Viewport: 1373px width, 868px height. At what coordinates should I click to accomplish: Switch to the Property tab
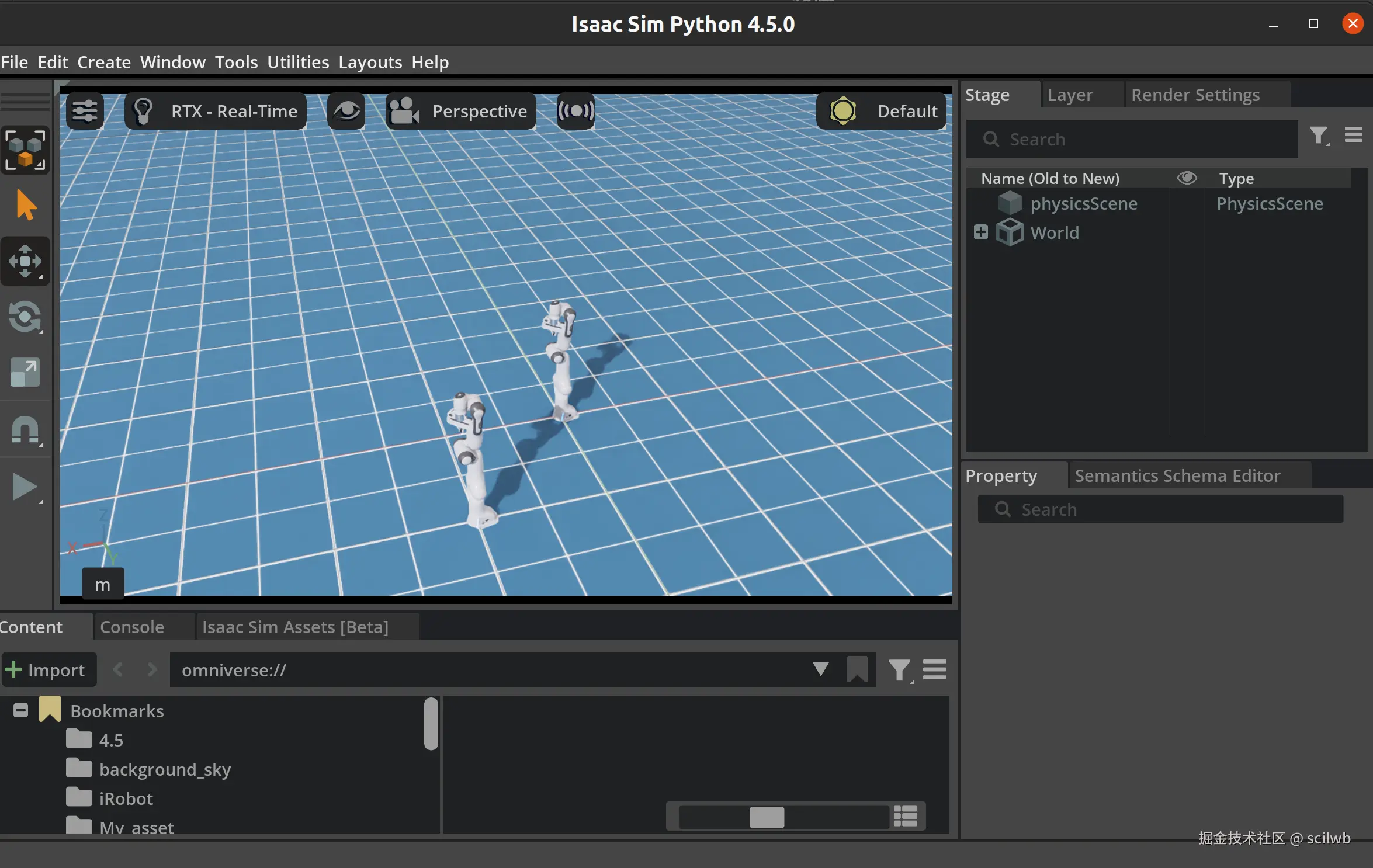coord(1001,475)
